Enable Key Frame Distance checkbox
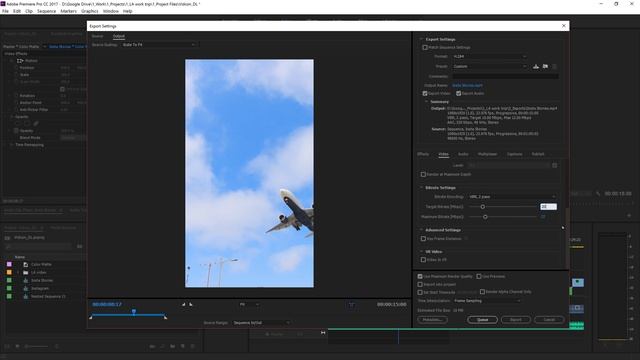The image size is (640, 360). tap(423, 238)
